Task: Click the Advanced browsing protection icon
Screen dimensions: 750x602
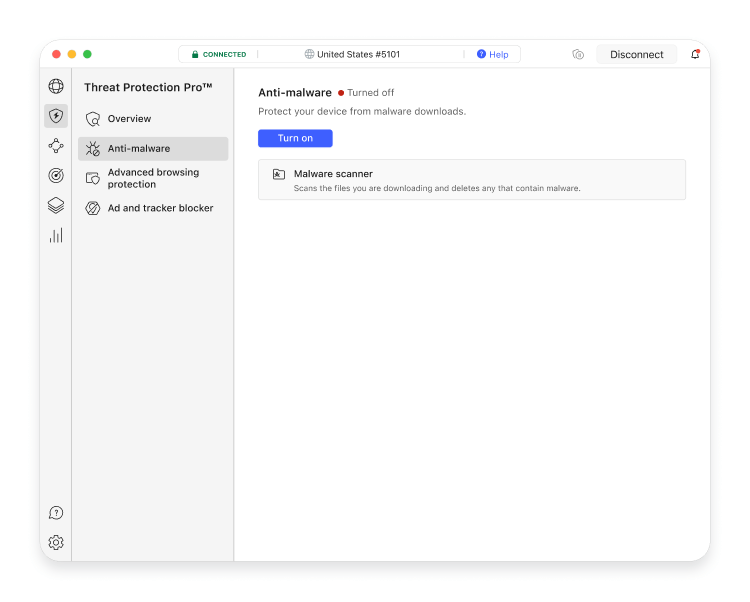Action: 93,178
